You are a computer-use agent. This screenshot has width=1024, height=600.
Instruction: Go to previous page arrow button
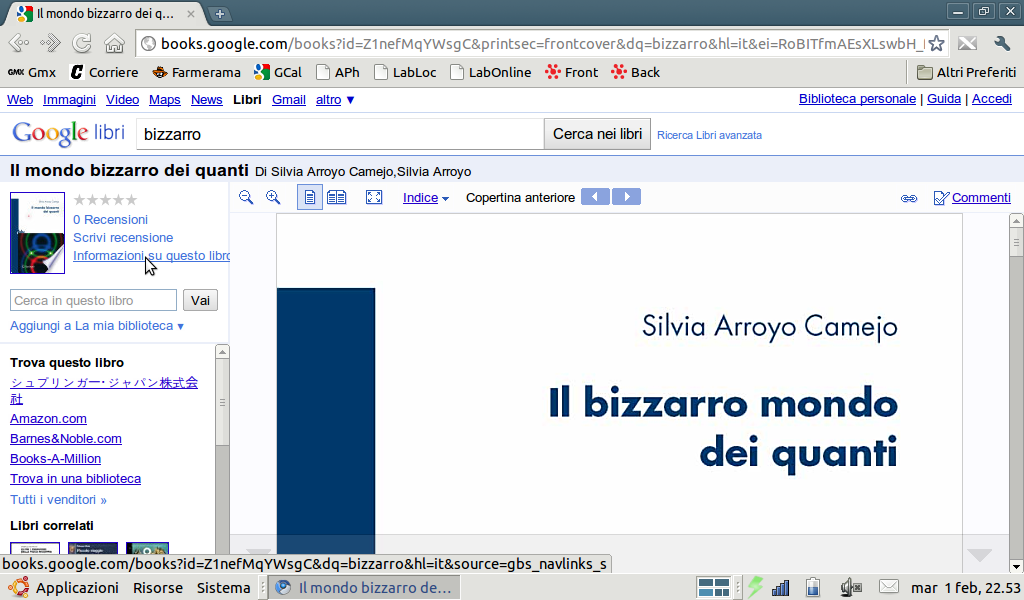595,197
